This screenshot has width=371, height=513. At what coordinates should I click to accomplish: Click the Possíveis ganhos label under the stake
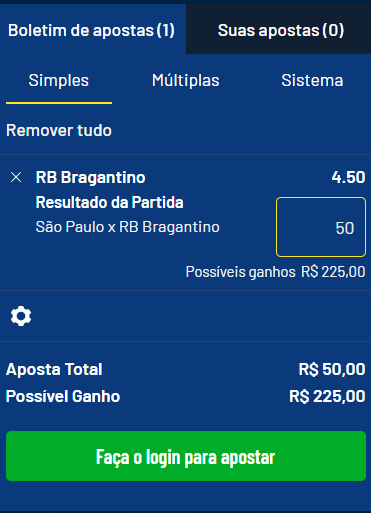click(x=240, y=272)
